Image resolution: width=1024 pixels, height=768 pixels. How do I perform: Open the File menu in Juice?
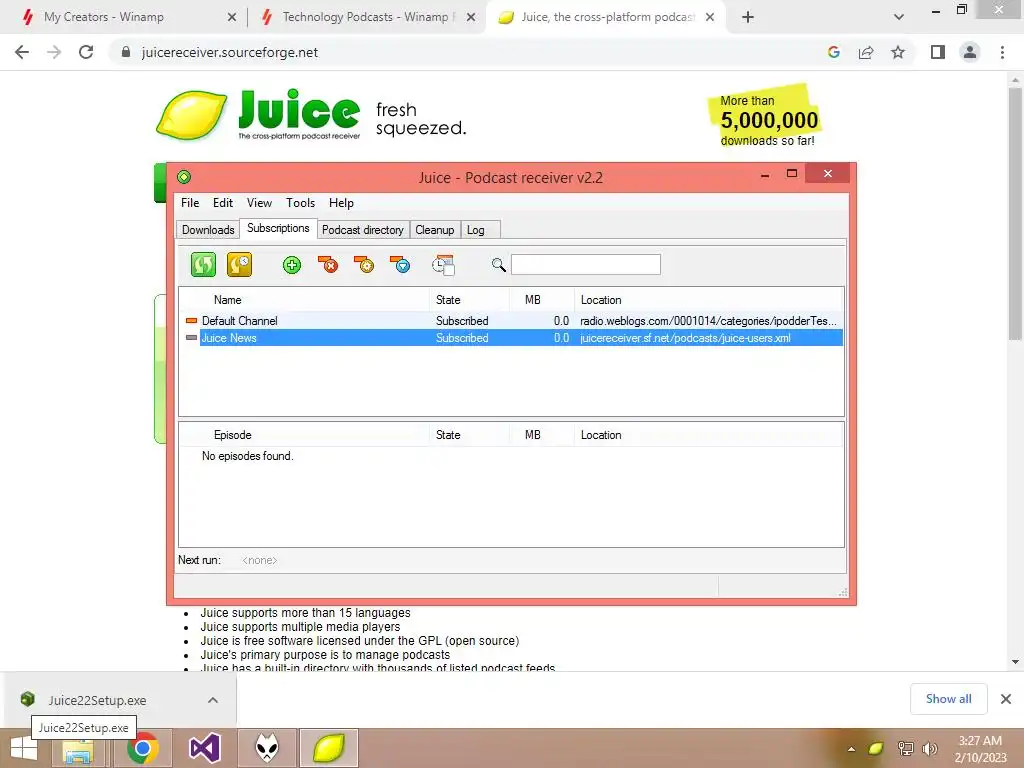pos(190,203)
